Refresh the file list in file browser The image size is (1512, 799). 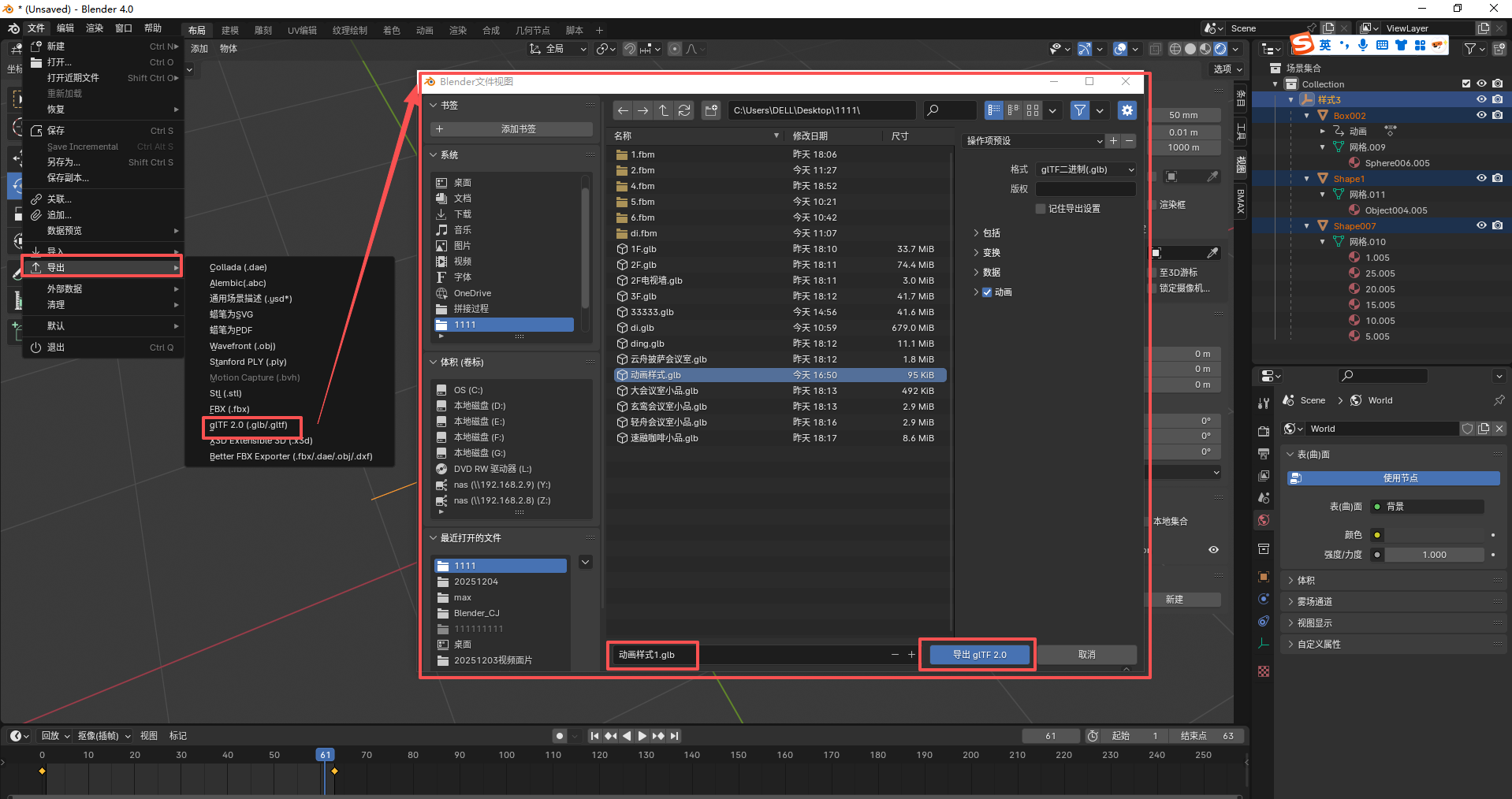[x=684, y=110]
